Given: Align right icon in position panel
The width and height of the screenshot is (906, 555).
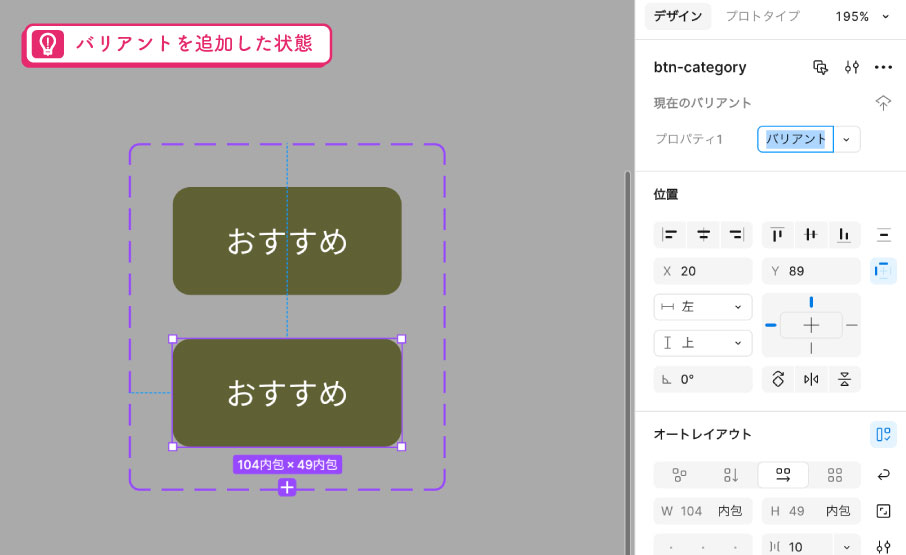Looking at the screenshot, I should pos(736,234).
